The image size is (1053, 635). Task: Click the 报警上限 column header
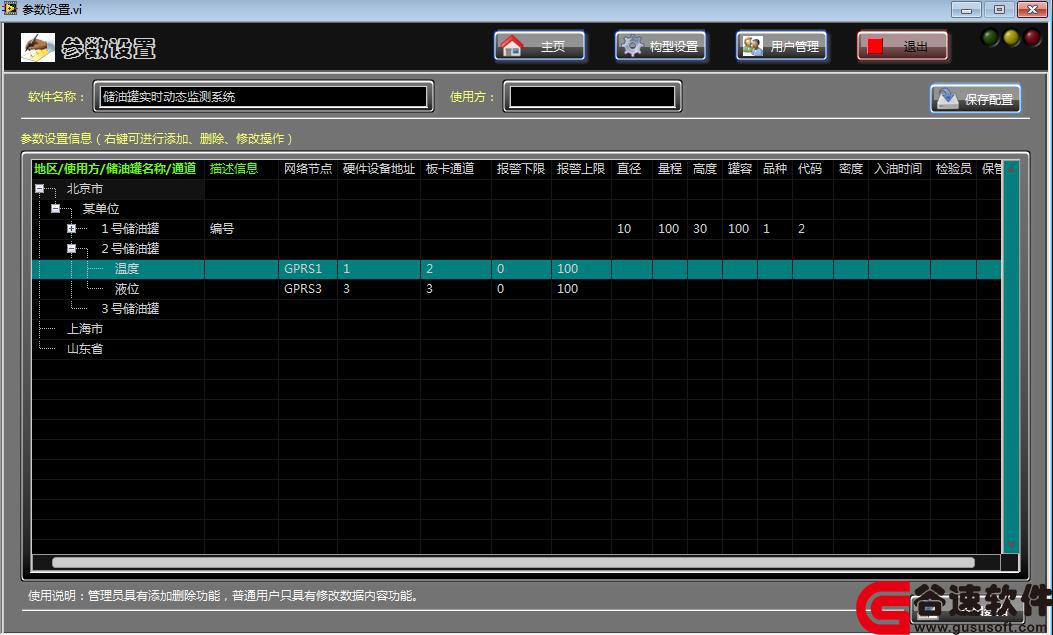(x=581, y=168)
